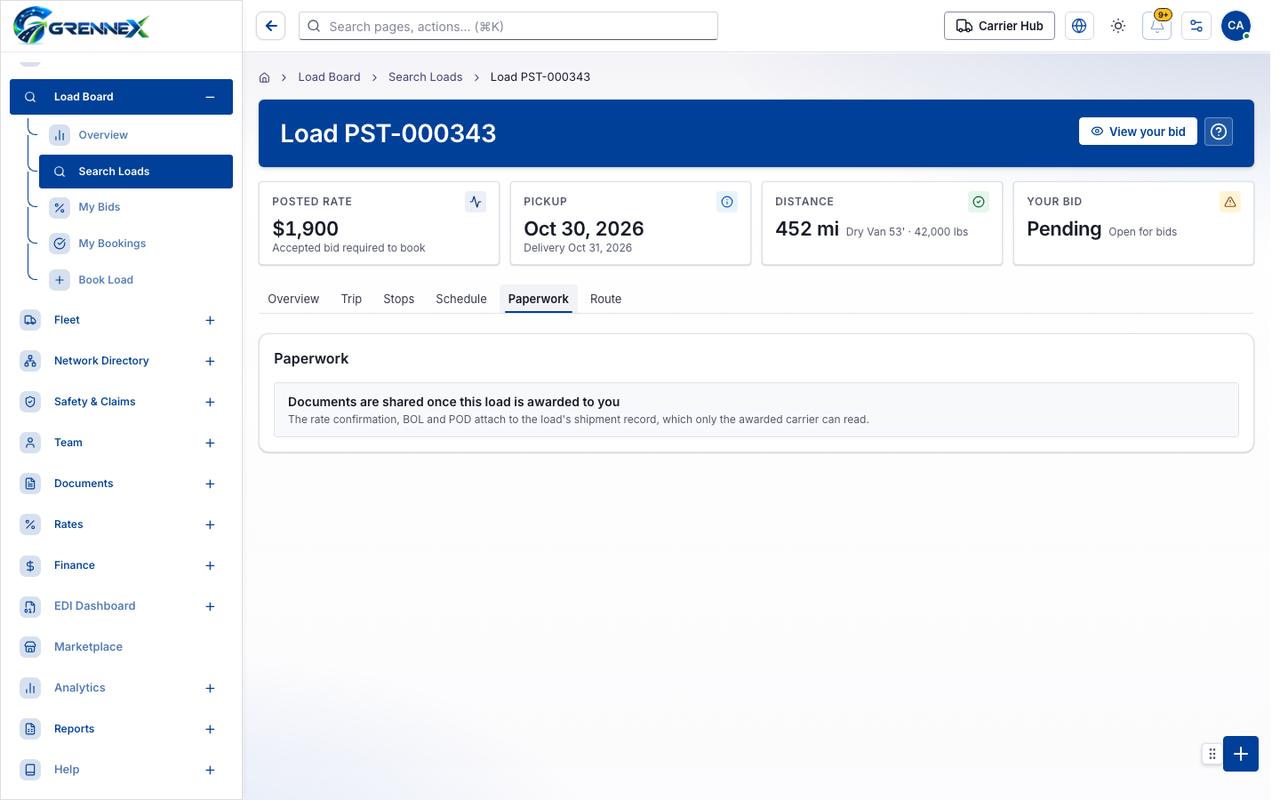The image size is (1280, 800).
Task: Open the Search Loads breadcrumb link
Action: pos(425,77)
